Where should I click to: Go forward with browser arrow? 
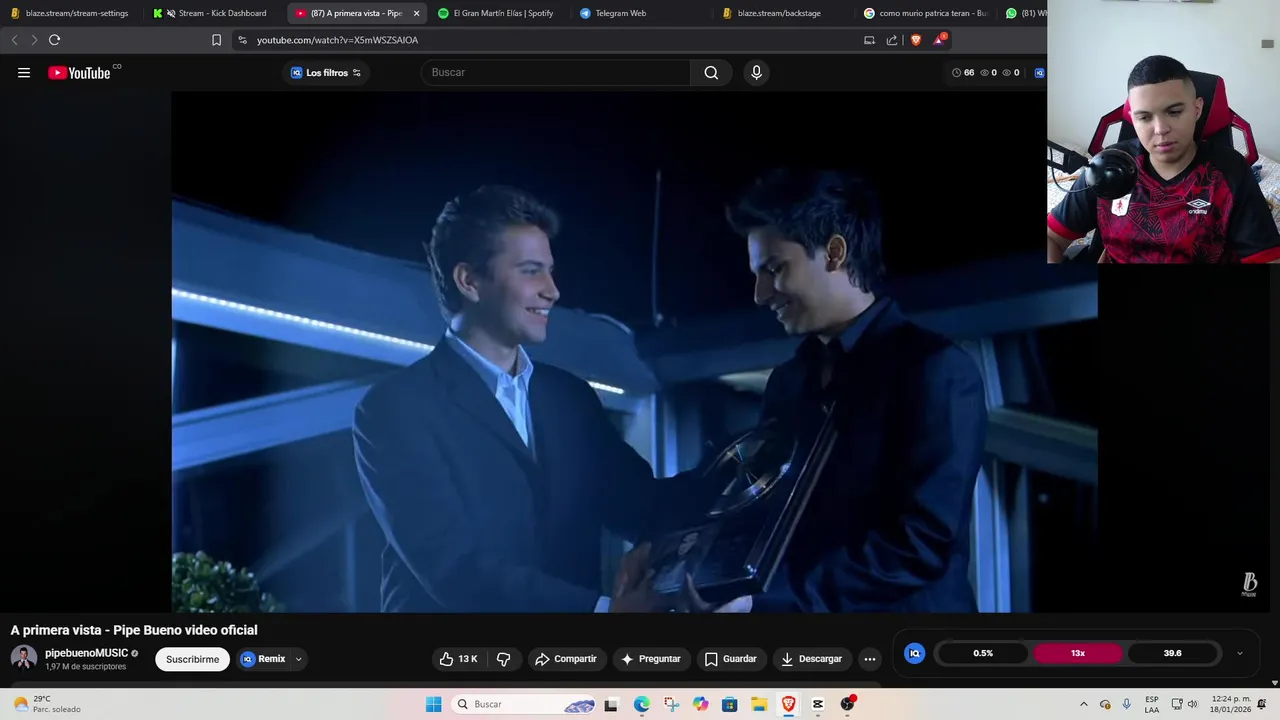[34, 40]
